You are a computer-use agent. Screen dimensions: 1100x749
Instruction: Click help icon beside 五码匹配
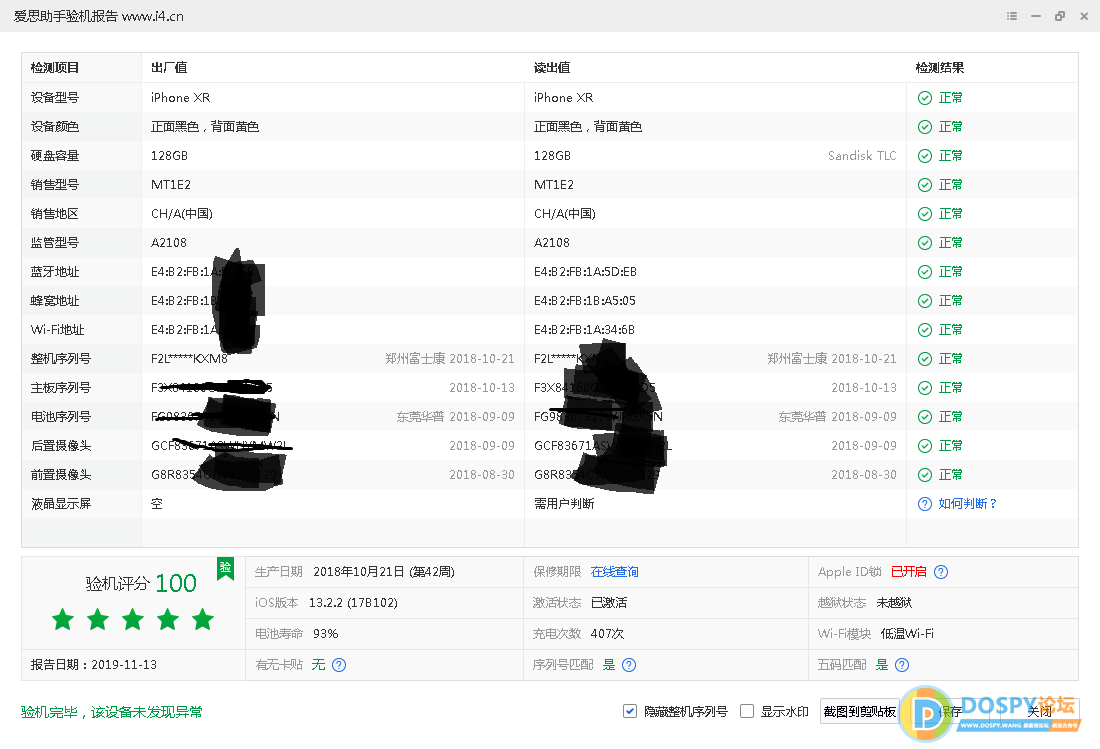902,665
